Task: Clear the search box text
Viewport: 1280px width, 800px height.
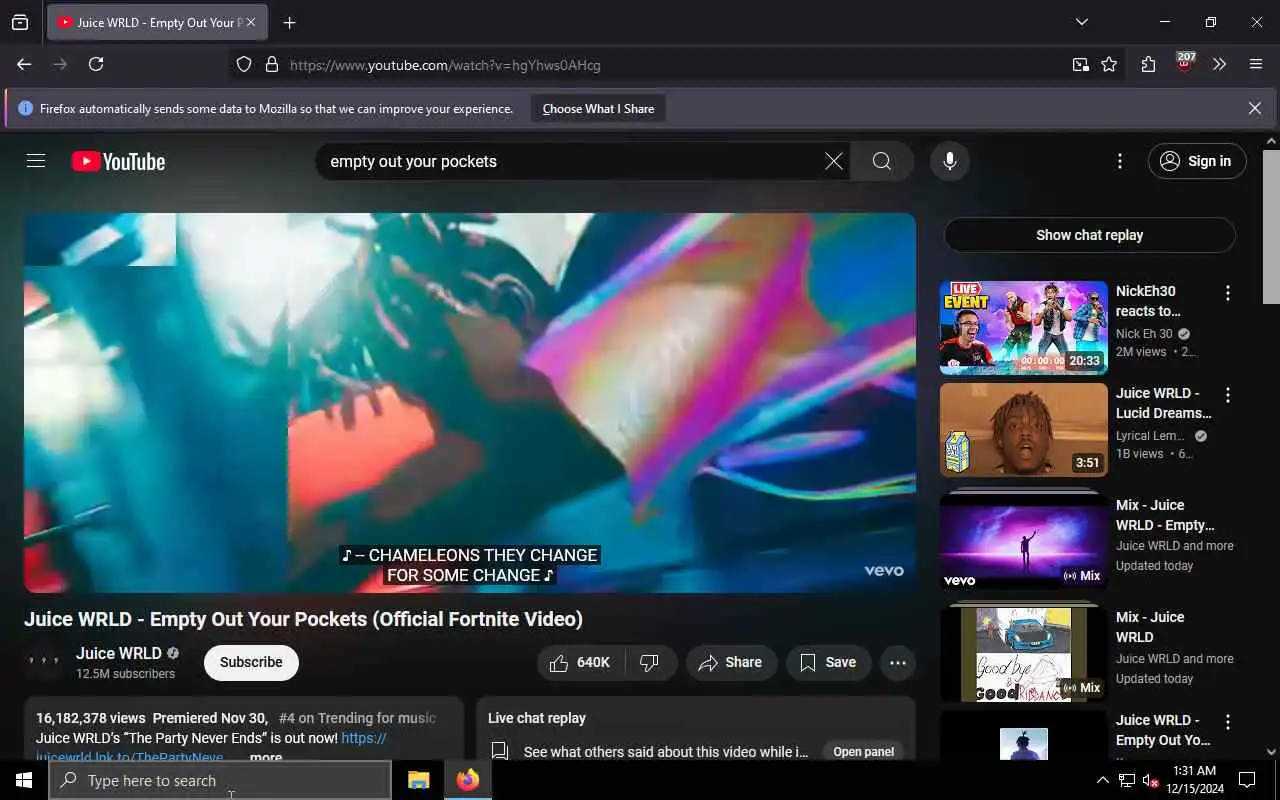Action: click(833, 161)
